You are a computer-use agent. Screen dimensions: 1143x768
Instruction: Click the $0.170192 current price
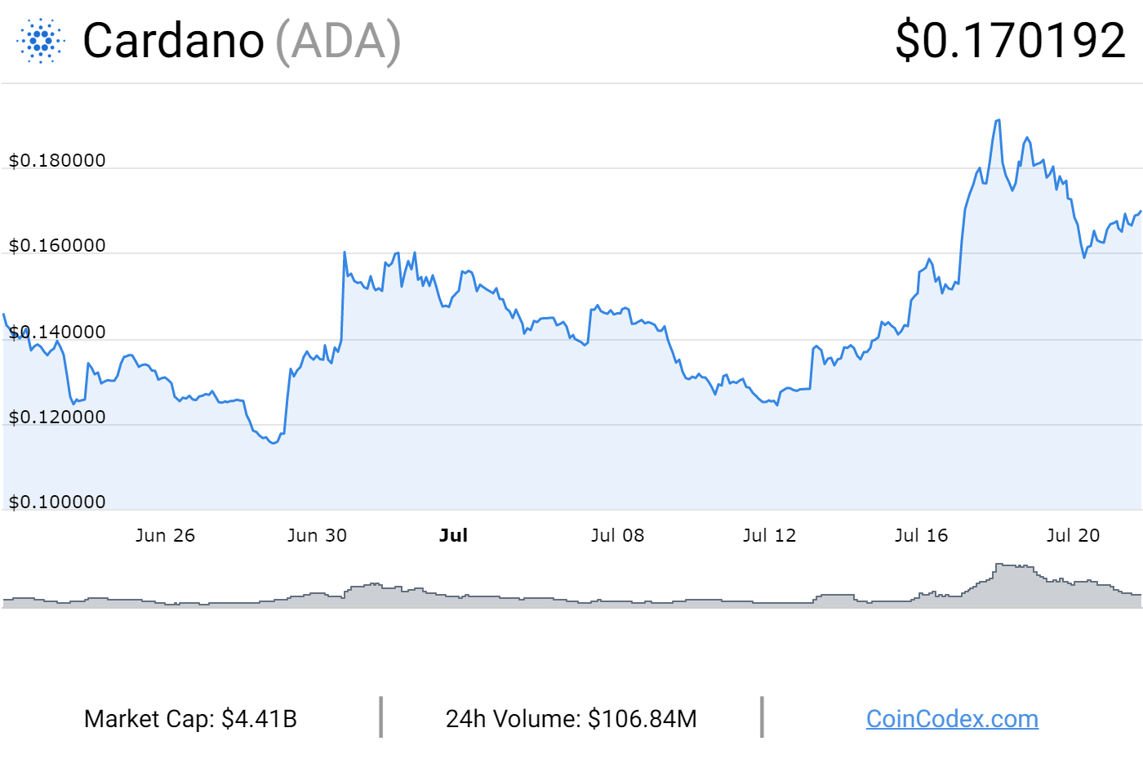pyautogui.click(x=1010, y=40)
